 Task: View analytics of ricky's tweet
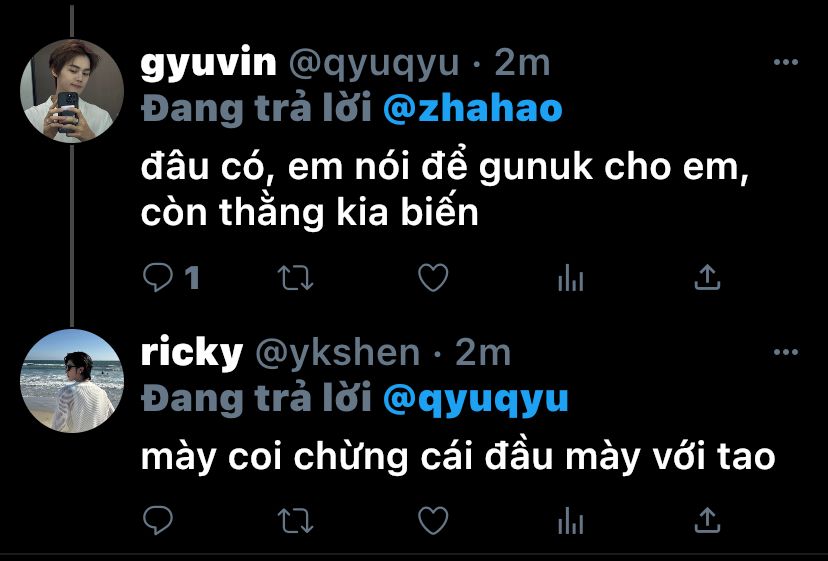570,521
